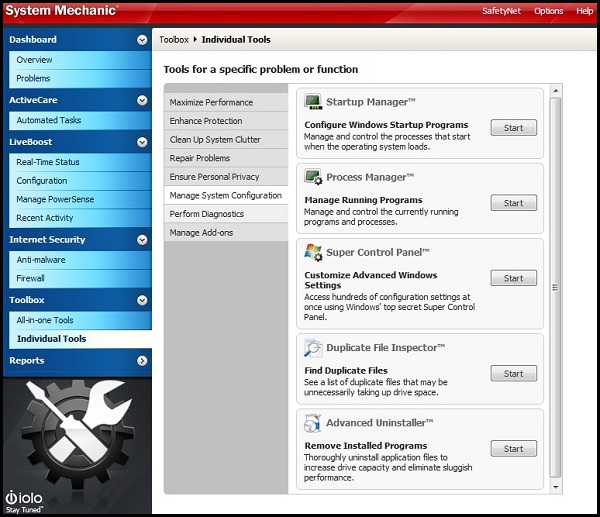Click the Super Control Panel title text
Image resolution: width=600 pixels, height=517 pixels.
(x=378, y=253)
